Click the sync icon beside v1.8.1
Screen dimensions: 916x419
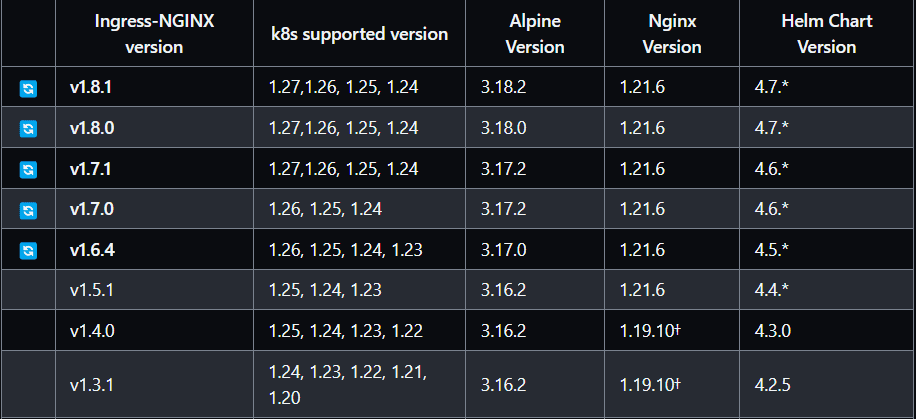tap(28, 88)
